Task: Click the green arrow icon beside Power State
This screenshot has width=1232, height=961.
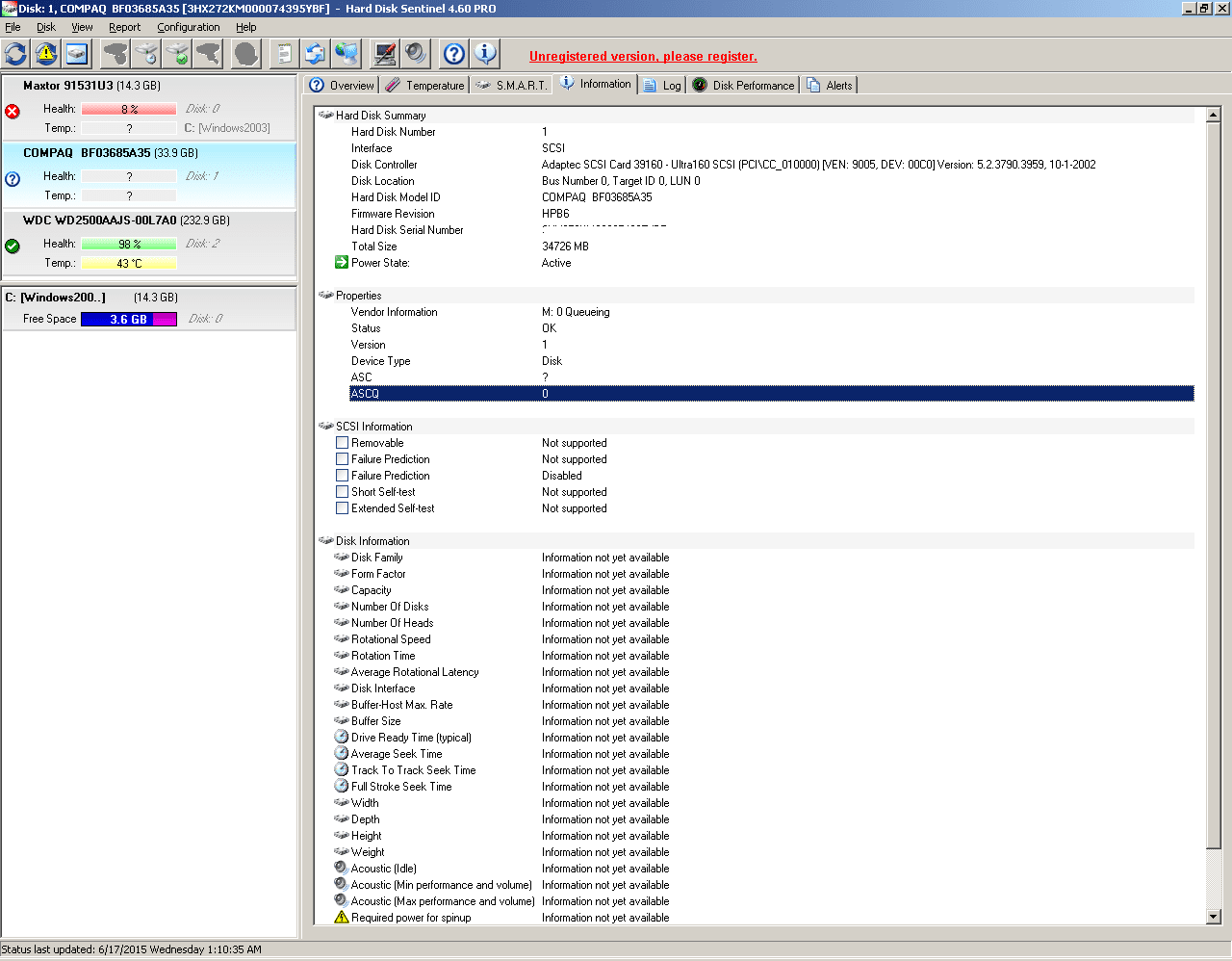Action: (341, 262)
